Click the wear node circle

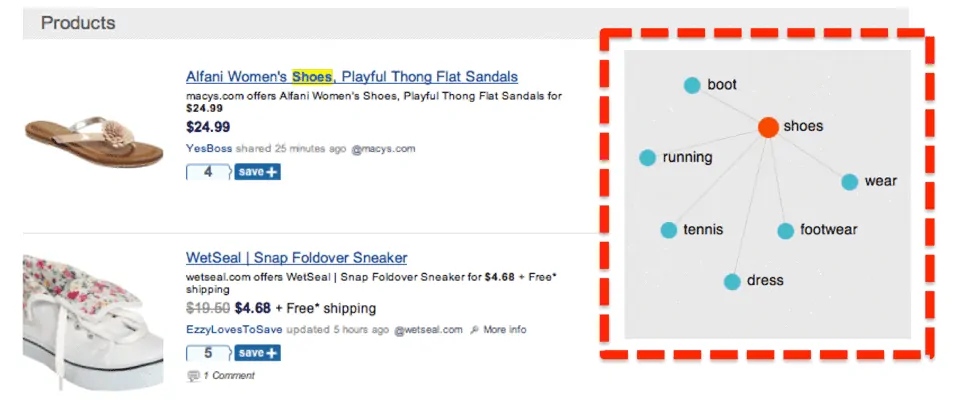pos(850,182)
